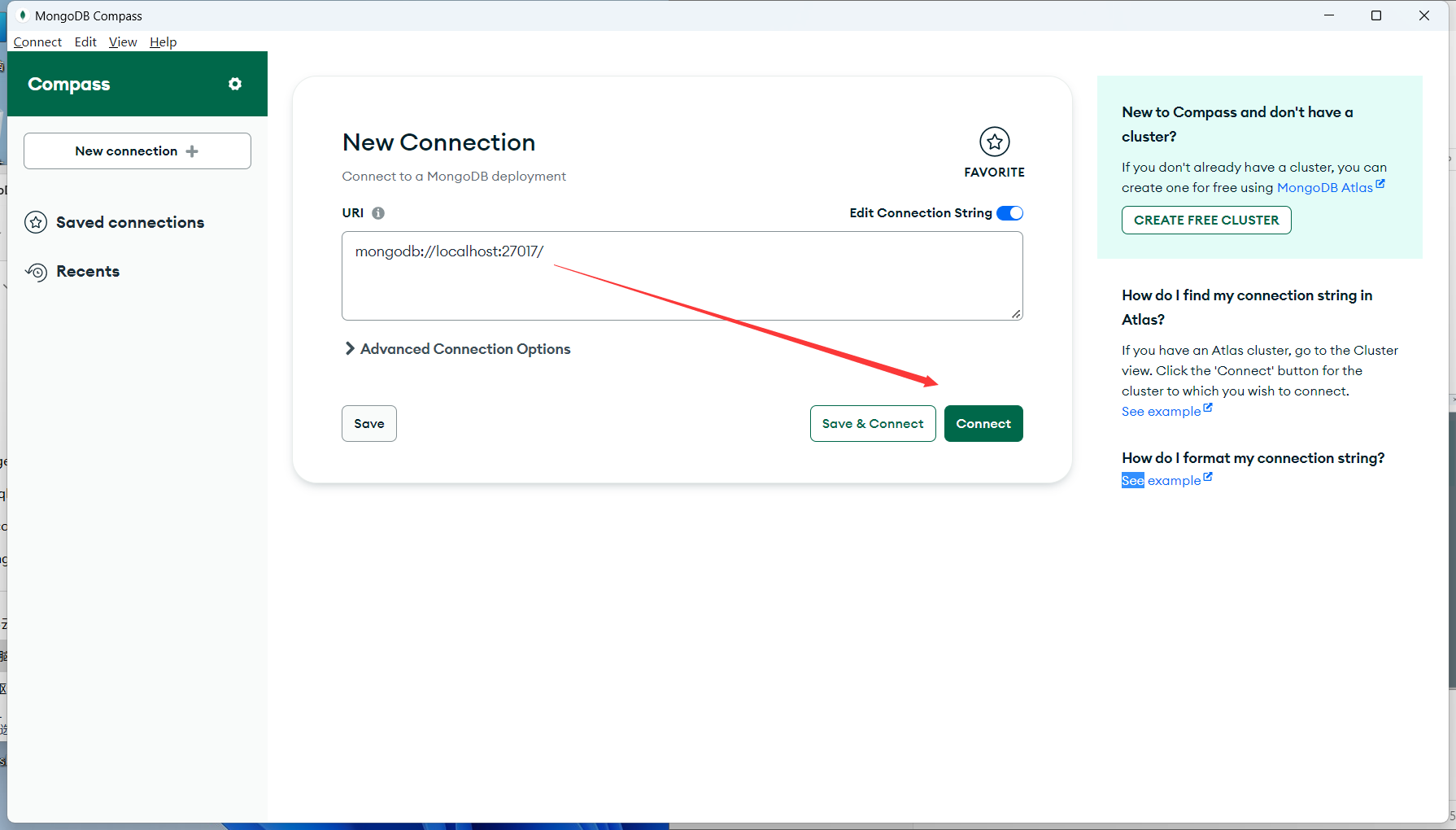Image resolution: width=1456 pixels, height=830 pixels.
Task: Expand Advanced Connection Options
Action: tap(456, 349)
